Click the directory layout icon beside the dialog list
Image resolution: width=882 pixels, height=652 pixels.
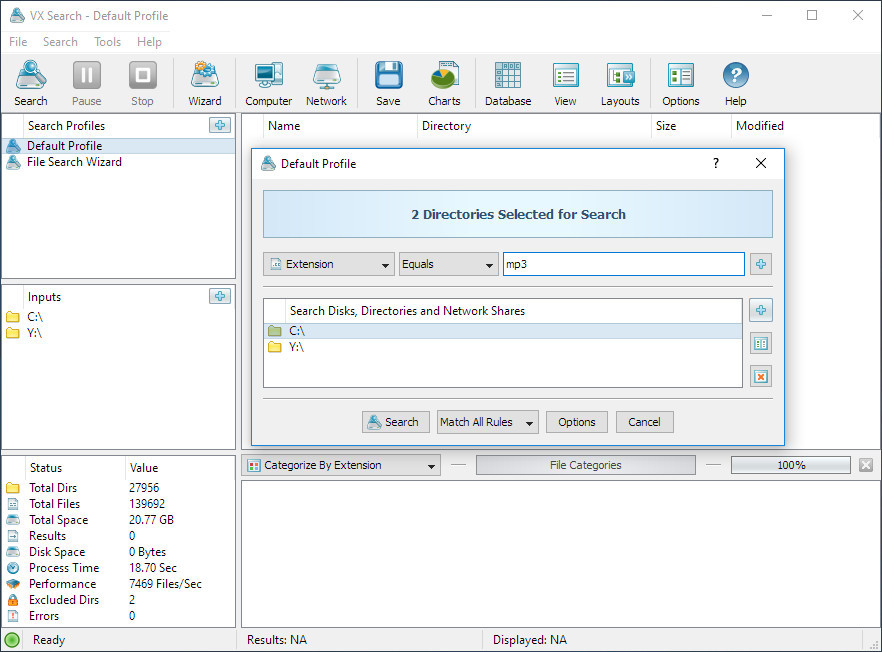pos(760,343)
